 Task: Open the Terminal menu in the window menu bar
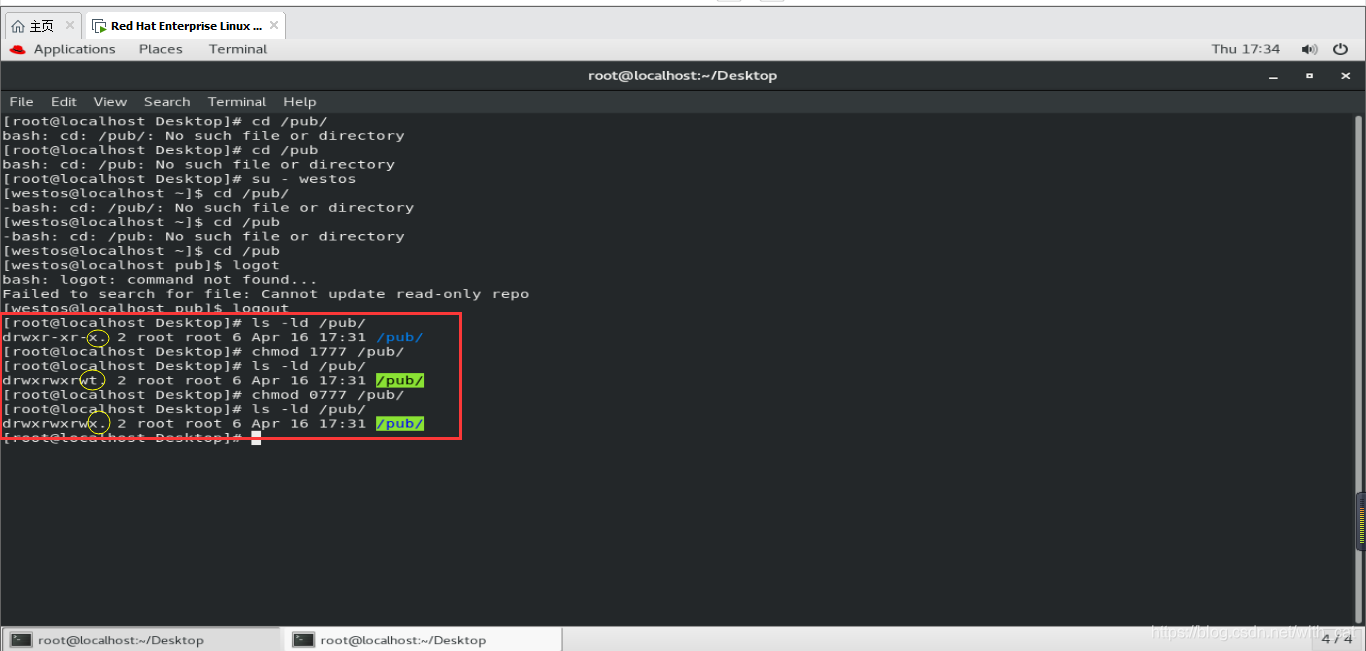pos(237,101)
